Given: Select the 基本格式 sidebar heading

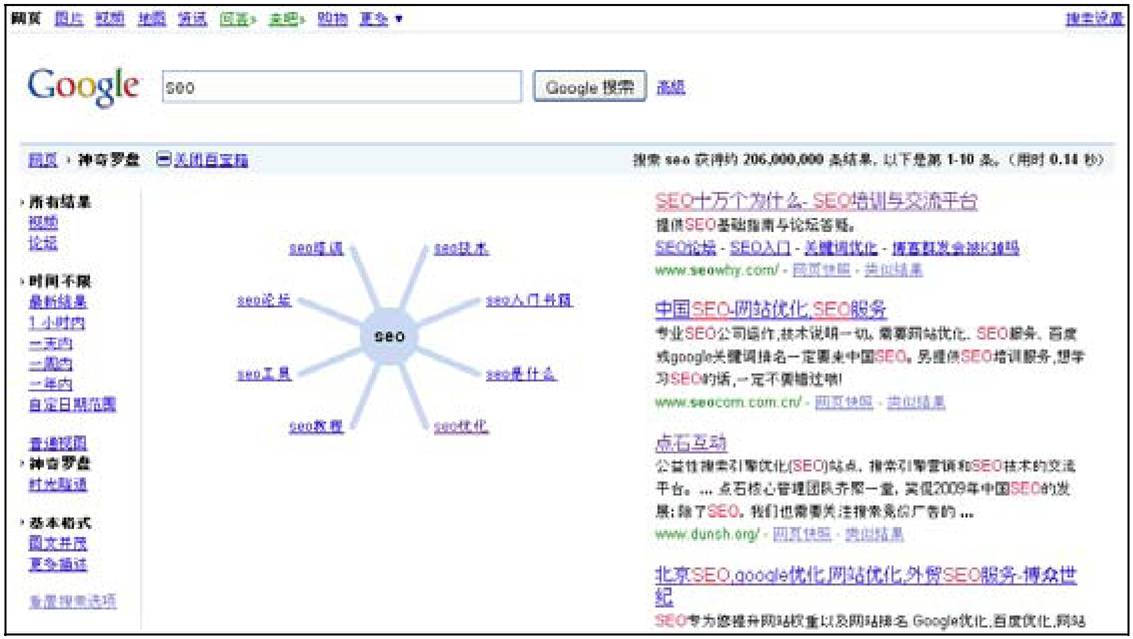Looking at the screenshot, I should [59, 523].
